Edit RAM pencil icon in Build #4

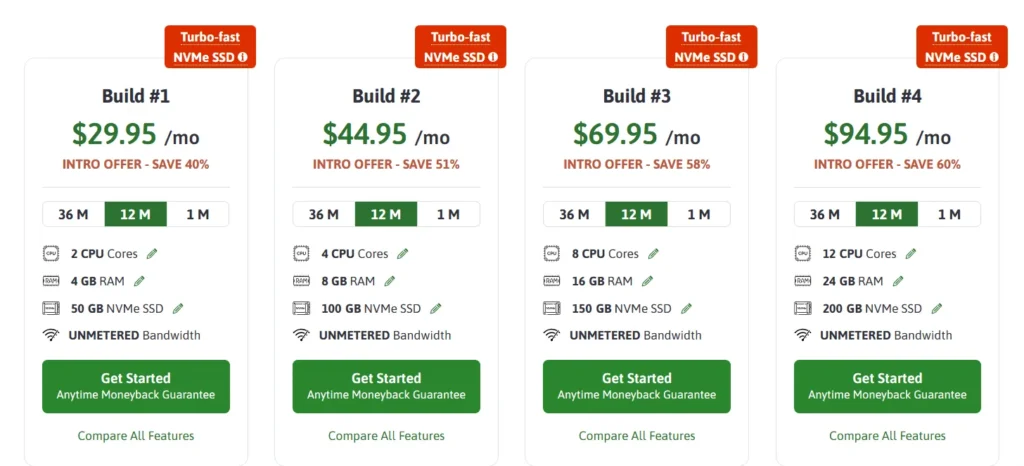point(897,281)
